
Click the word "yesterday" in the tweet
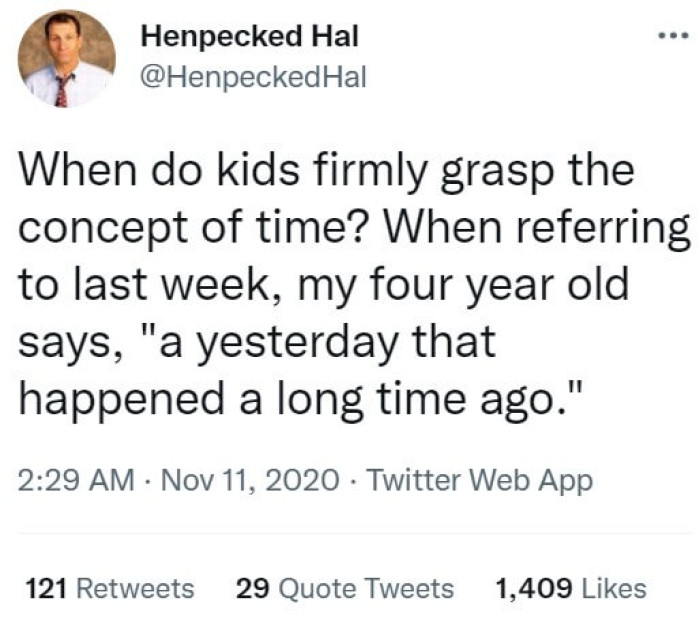tap(298, 343)
